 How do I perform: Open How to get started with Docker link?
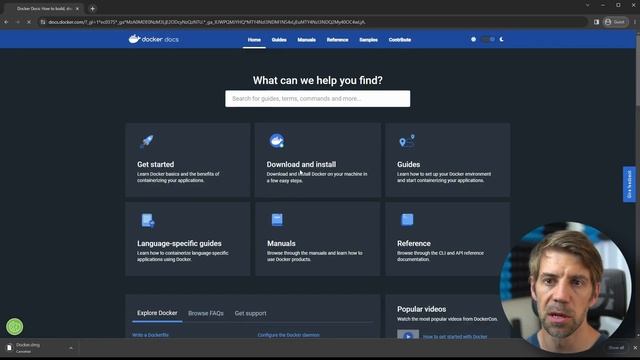[x=455, y=337]
